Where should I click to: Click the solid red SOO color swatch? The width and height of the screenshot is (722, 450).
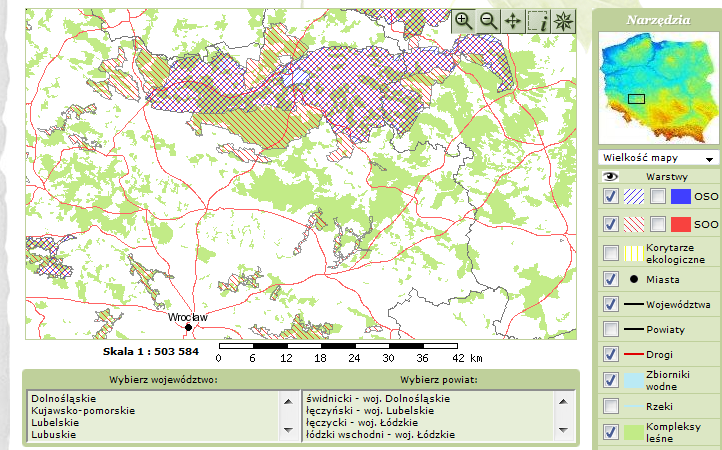click(681, 224)
